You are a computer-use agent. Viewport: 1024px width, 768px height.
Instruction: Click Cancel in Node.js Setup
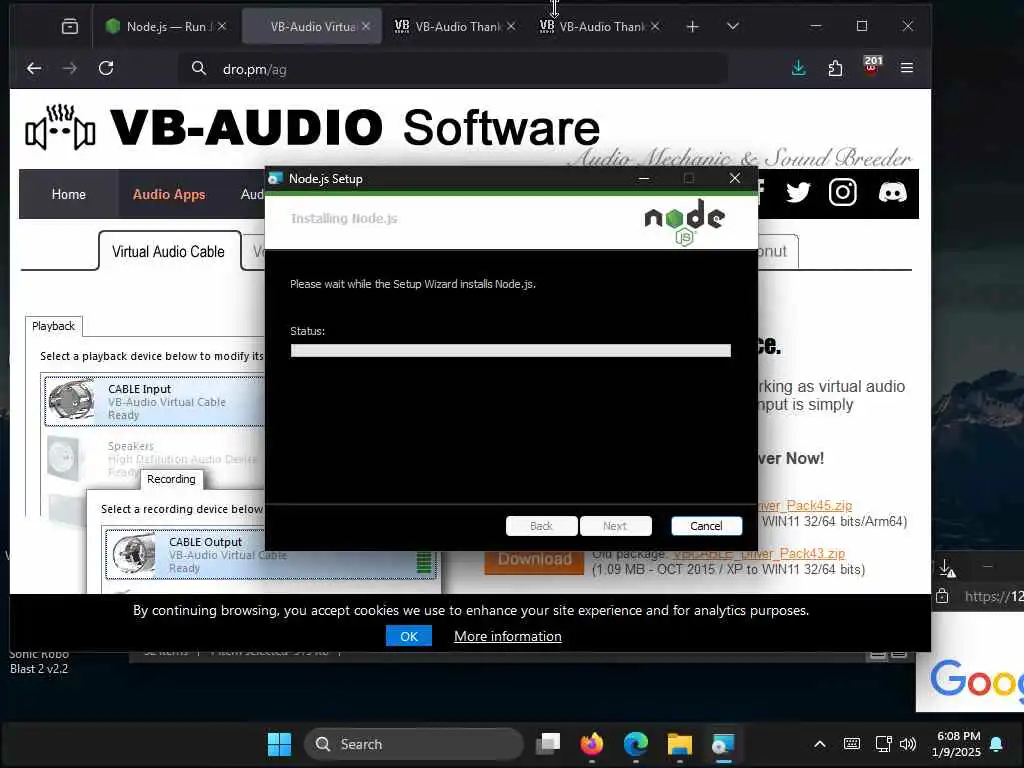pos(706,526)
